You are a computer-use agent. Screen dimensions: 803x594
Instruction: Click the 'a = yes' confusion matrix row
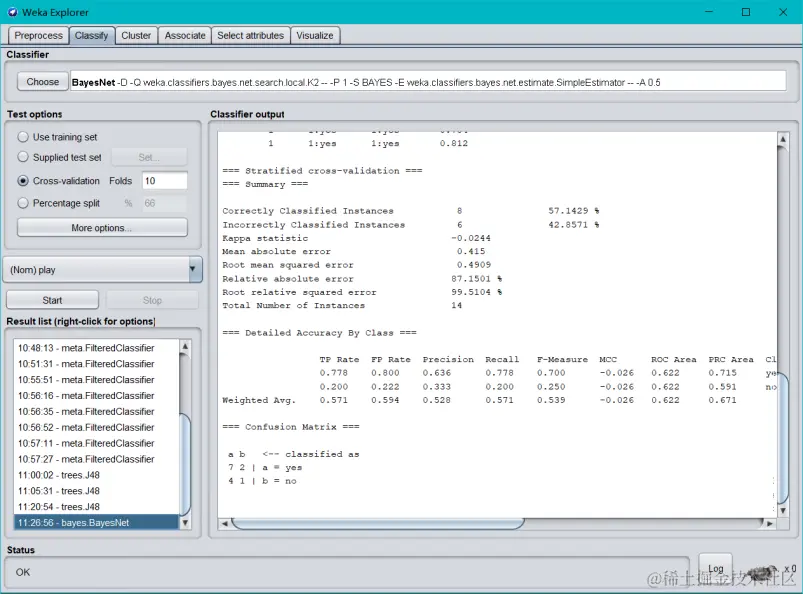coord(265,467)
